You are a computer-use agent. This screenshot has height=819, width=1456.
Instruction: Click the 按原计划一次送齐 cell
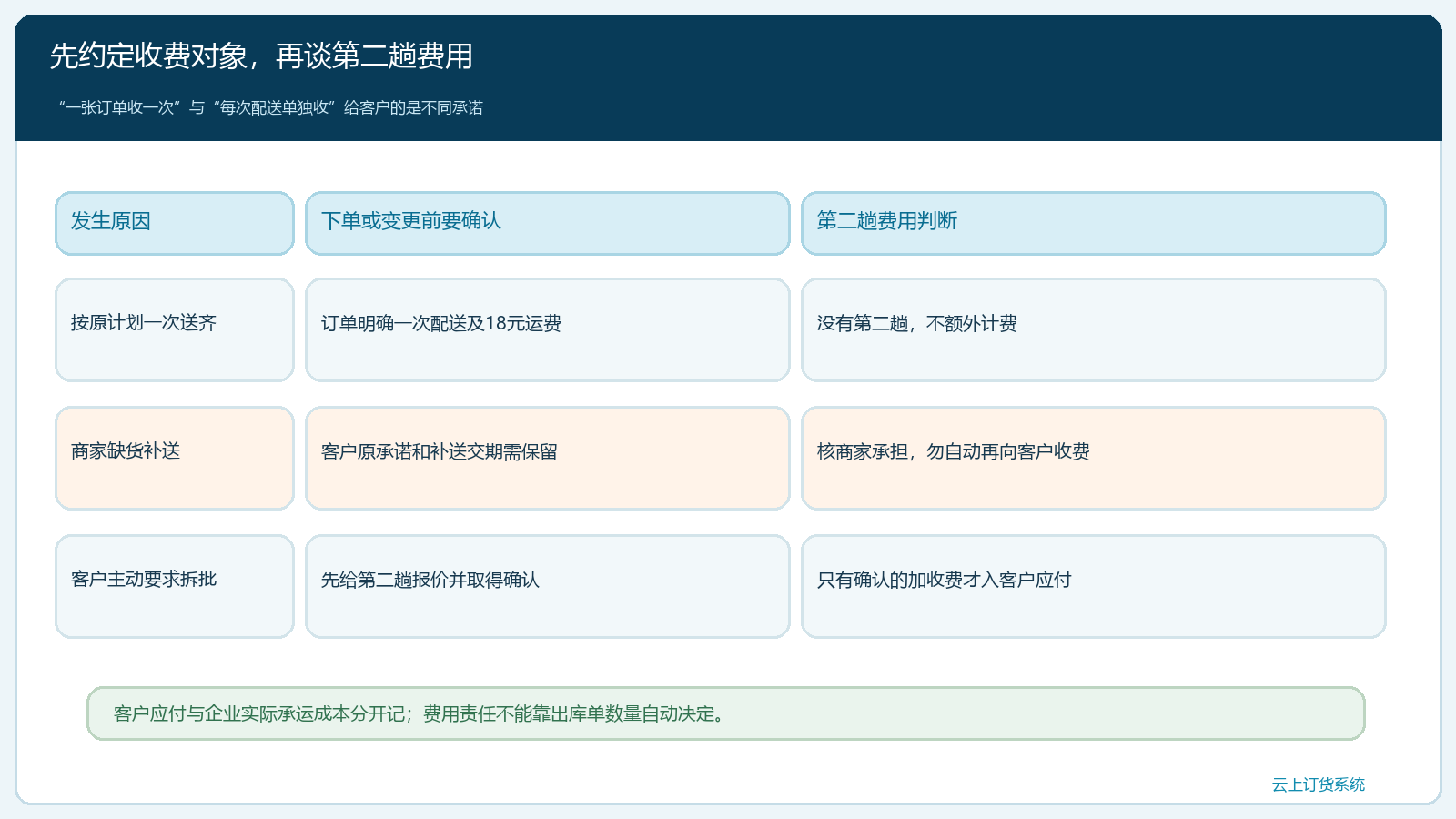click(x=175, y=329)
